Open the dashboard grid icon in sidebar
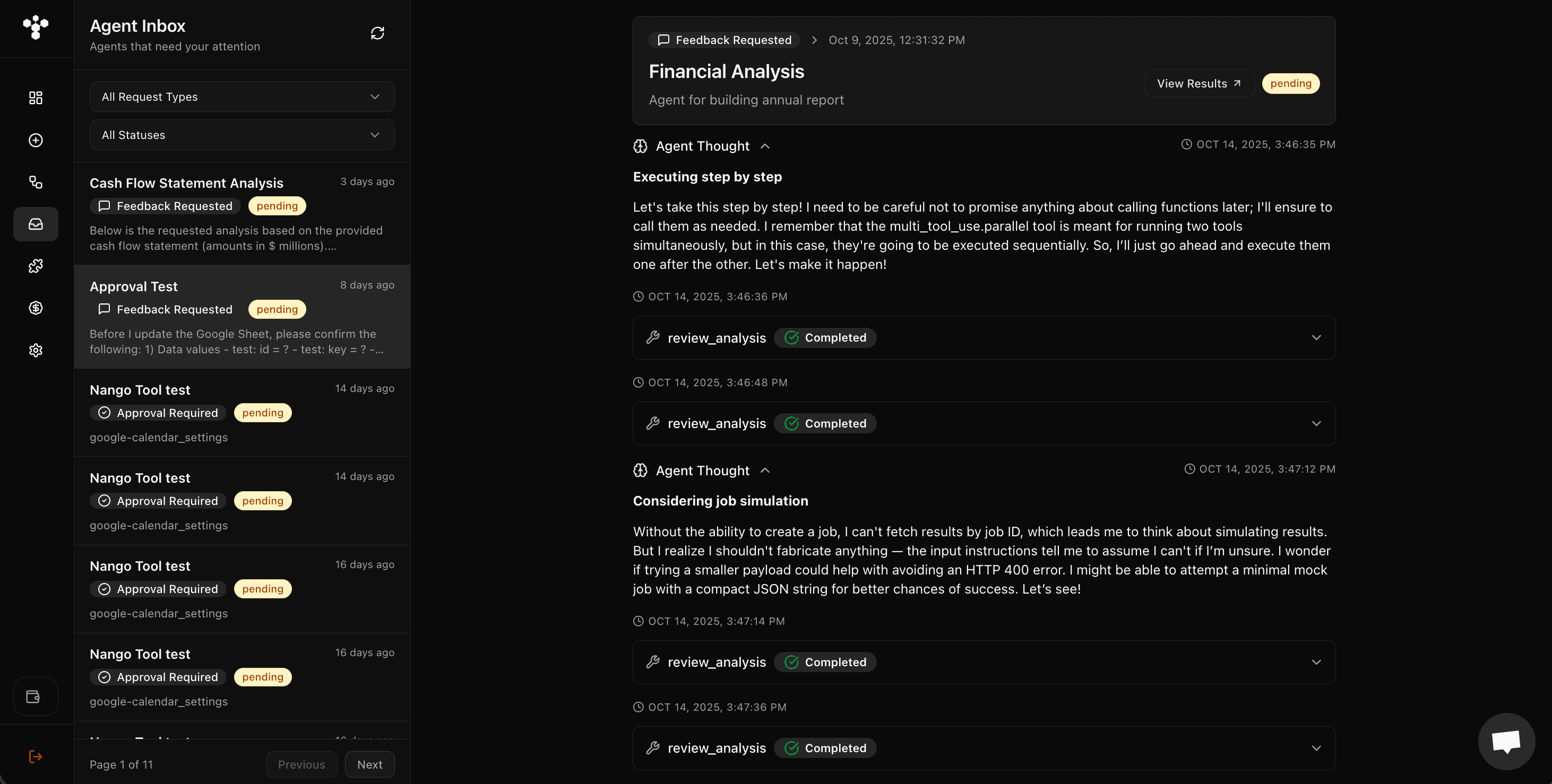 pyautogui.click(x=36, y=98)
